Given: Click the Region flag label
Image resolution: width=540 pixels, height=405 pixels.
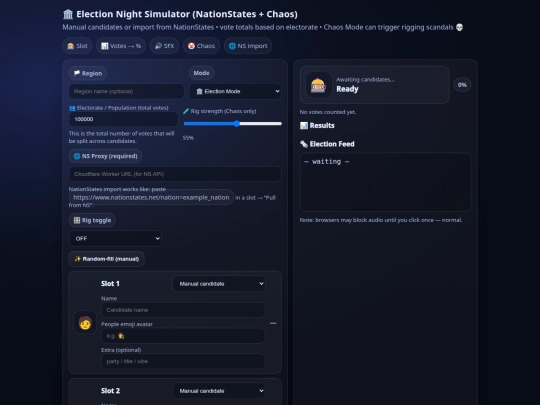Looking at the screenshot, I should point(88,73).
